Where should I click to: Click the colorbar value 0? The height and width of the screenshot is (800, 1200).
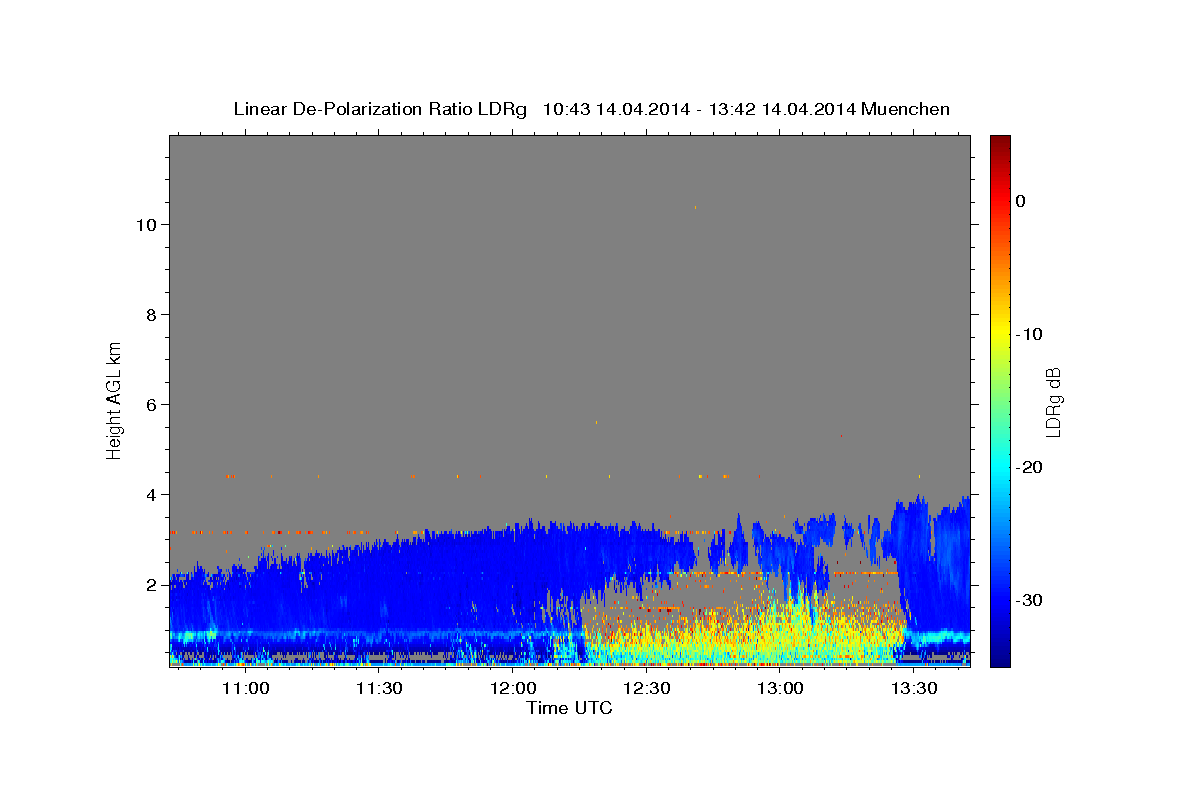[1020, 201]
